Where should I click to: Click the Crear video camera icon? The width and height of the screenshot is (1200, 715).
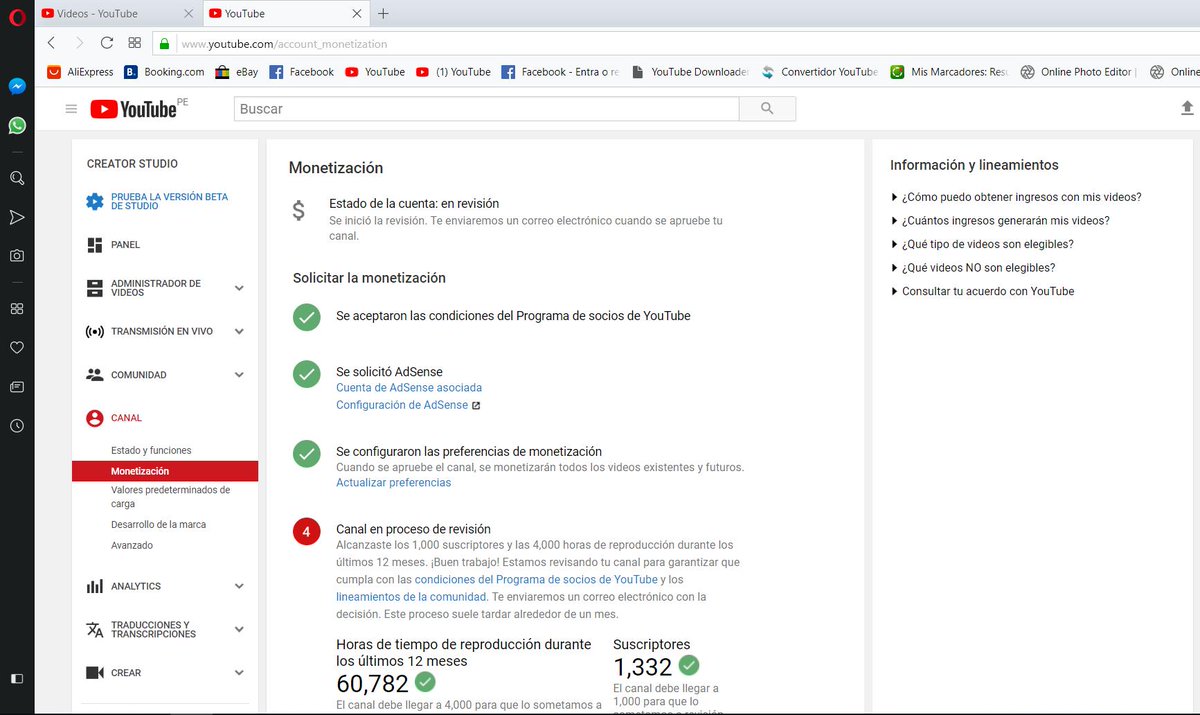point(95,673)
